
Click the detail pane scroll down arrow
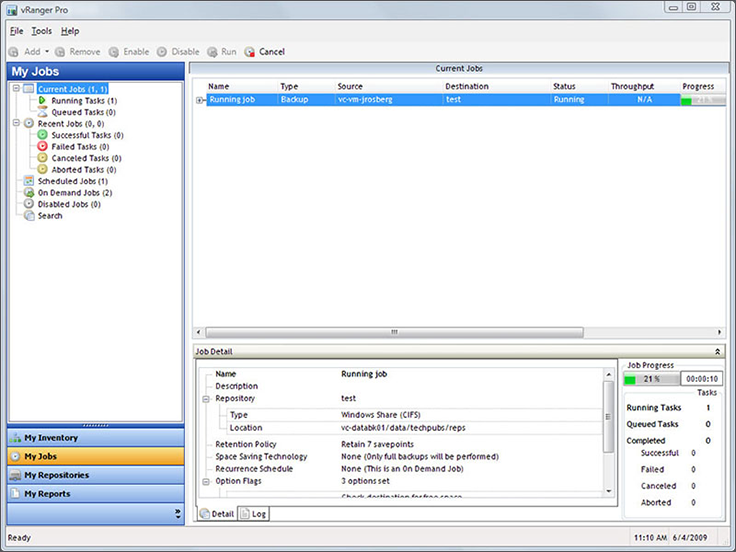pyautogui.click(x=608, y=491)
